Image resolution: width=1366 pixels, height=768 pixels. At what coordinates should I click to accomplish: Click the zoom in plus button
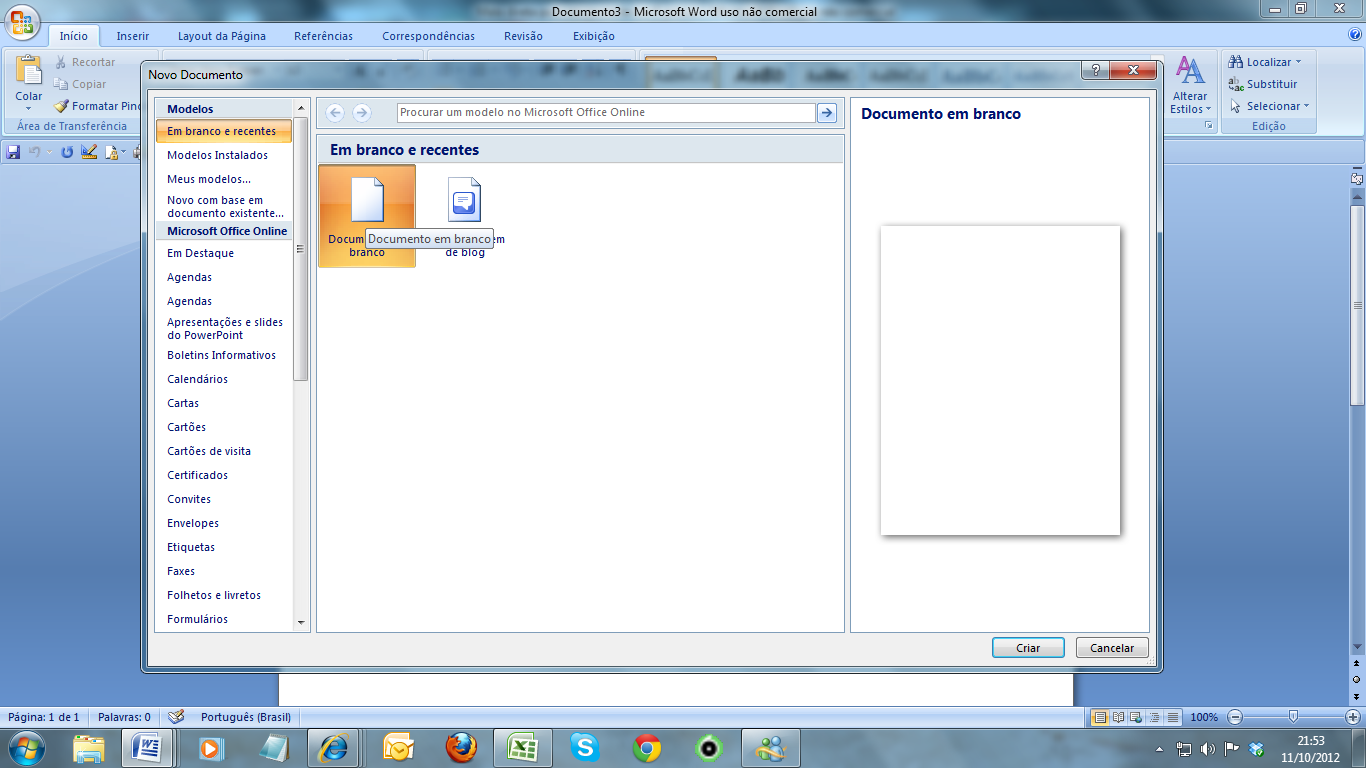[x=1353, y=717]
